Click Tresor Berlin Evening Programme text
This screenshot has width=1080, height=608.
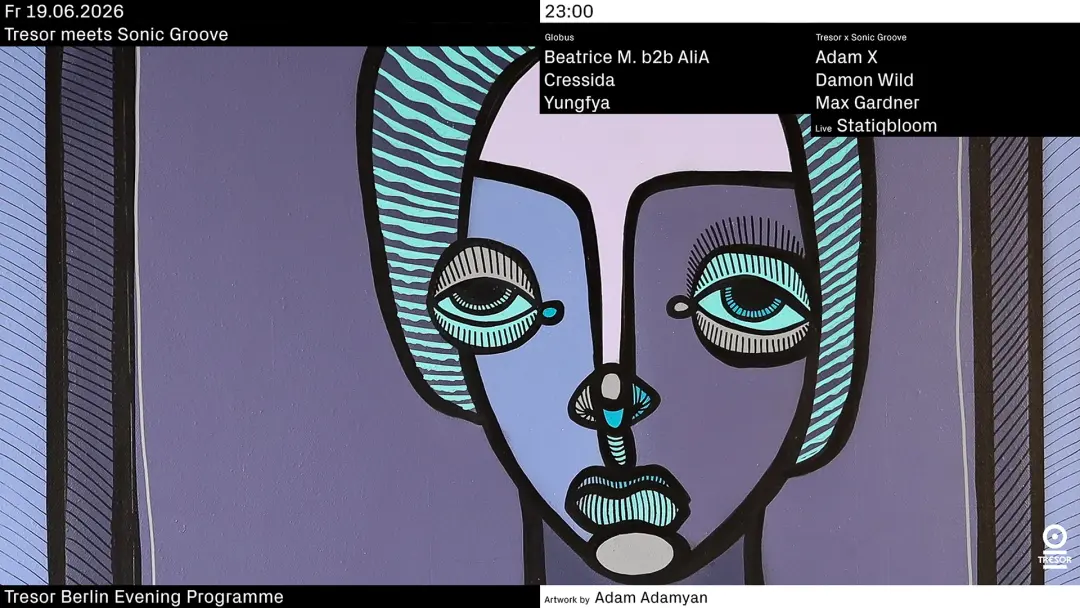143,596
